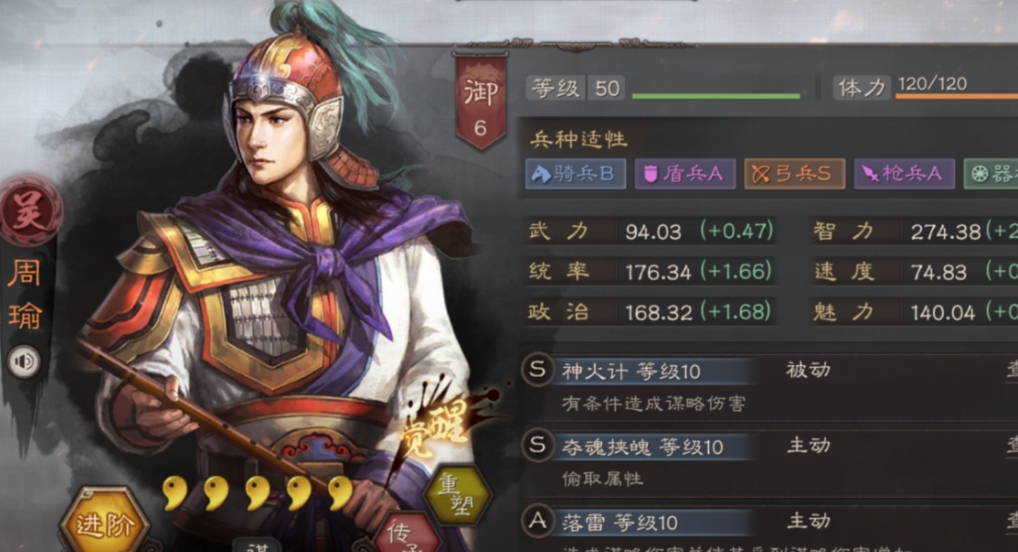This screenshot has width=1018, height=552.
Task: Play Zhou Yu's voice with speaker icon
Action: [x=24, y=362]
